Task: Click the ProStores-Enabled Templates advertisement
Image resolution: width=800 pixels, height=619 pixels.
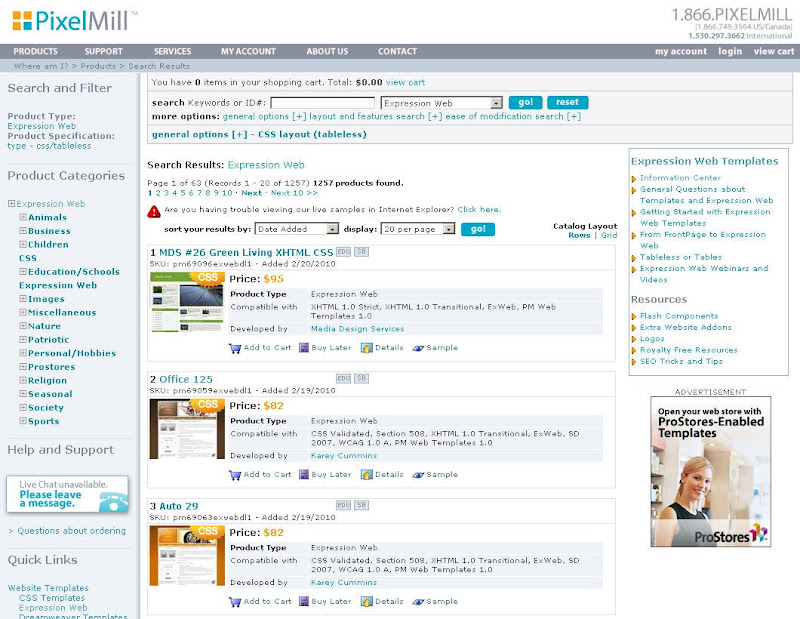Action: click(x=710, y=472)
